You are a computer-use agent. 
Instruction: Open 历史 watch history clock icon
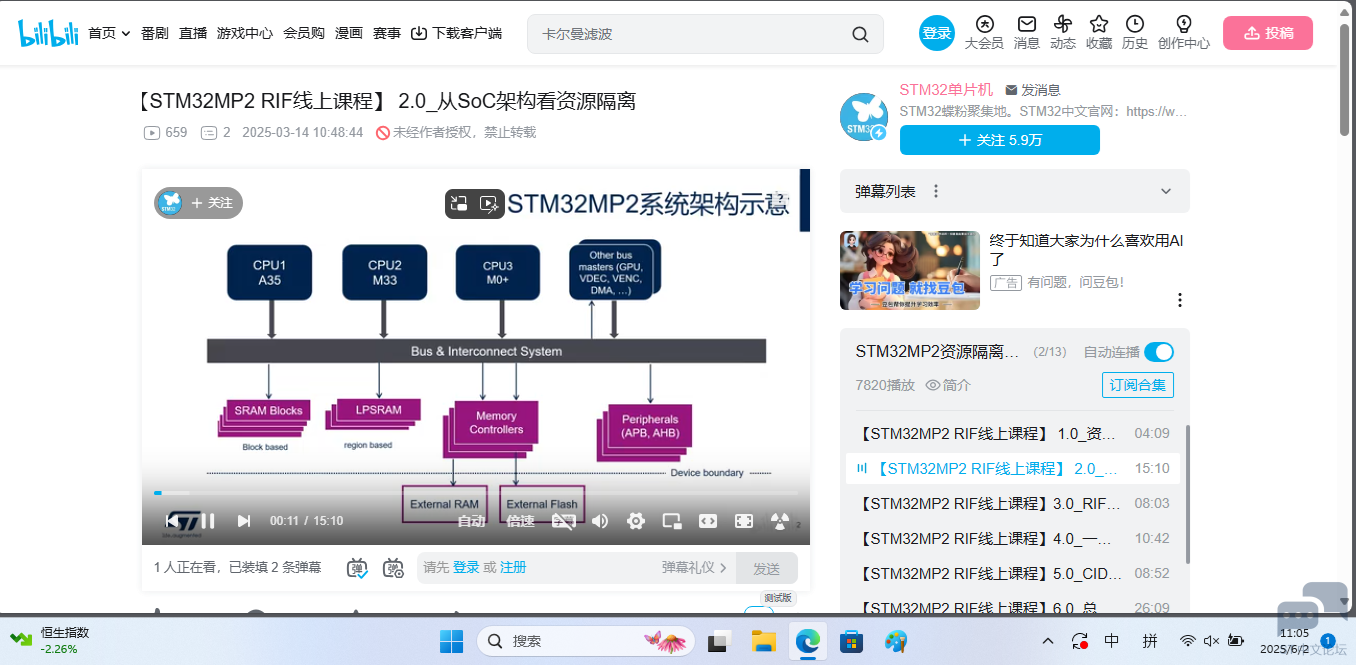pyautogui.click(x=1135, y=24)
